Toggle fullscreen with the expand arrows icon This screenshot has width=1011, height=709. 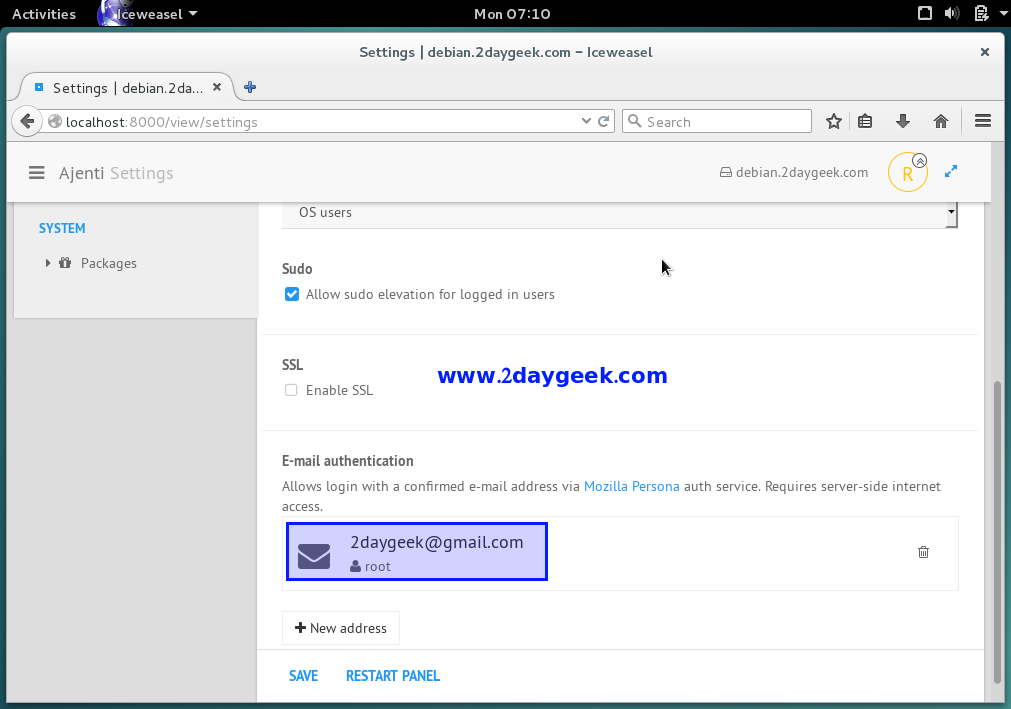click(951, 171)
